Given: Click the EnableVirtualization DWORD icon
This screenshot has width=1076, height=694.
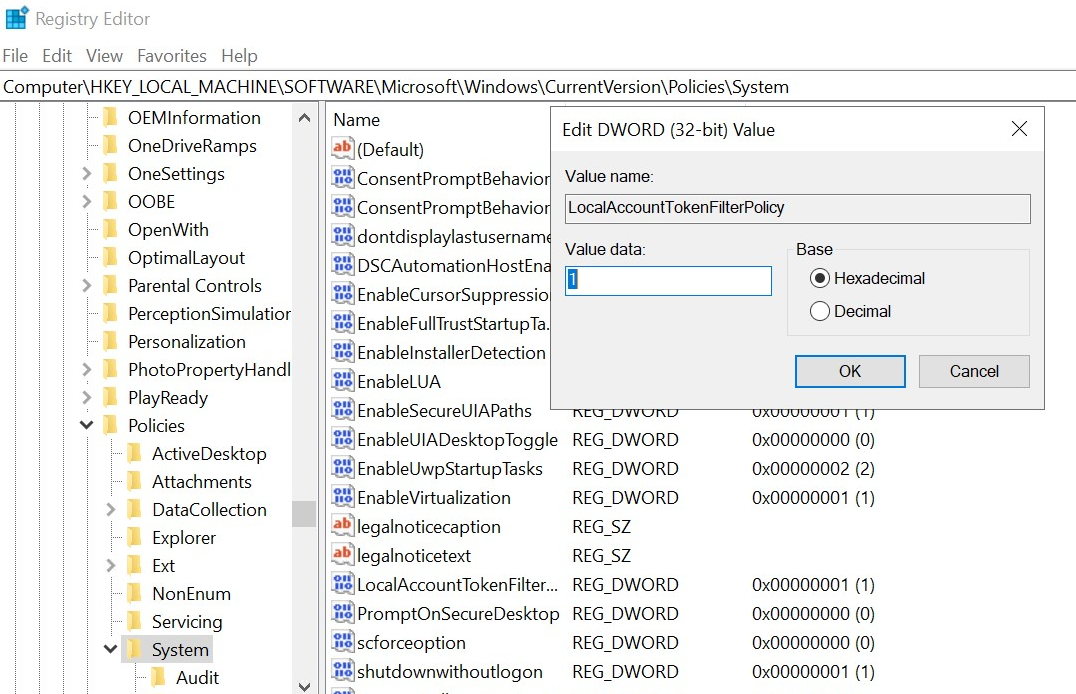Looking at the screenshot, I should click(x=342, y=496).
